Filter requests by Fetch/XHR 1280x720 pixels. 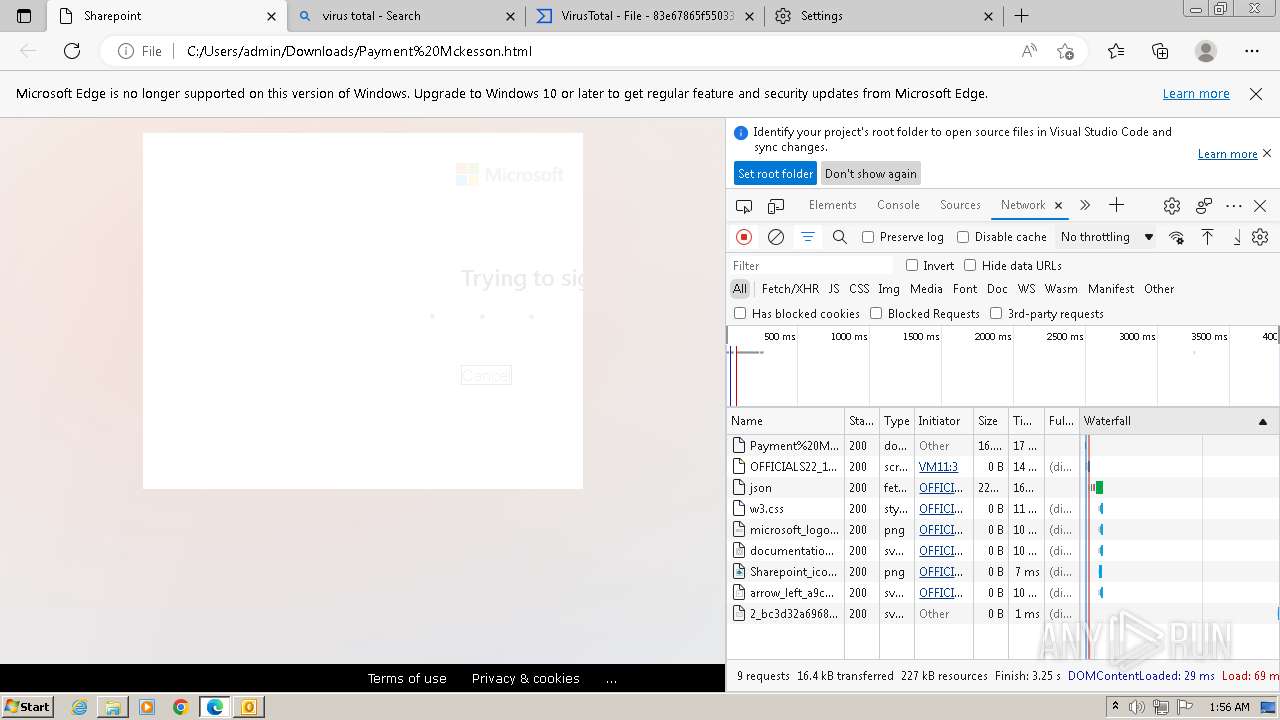(x=790, y=289)
